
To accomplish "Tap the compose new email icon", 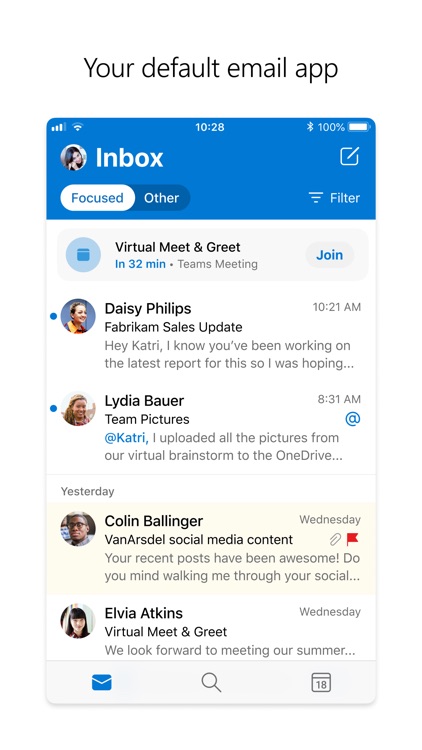I will (349, 156).
